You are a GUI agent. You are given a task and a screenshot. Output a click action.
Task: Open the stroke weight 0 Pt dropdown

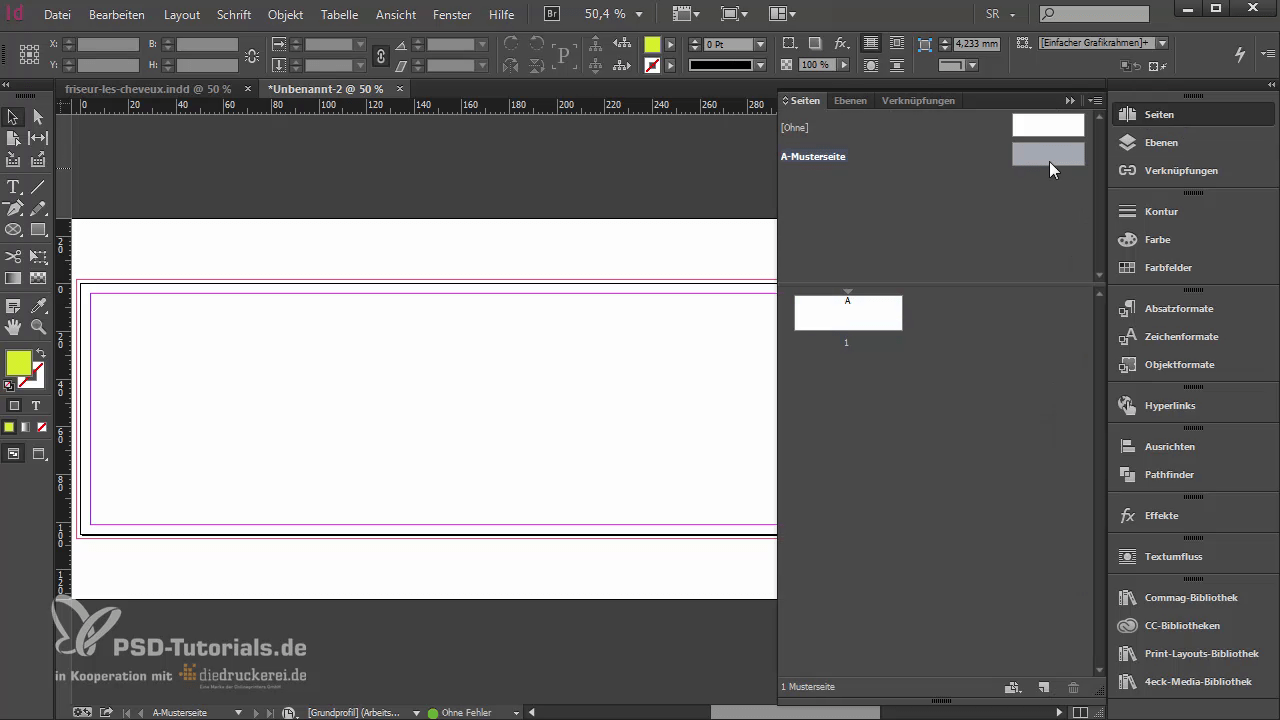(760, 45)
